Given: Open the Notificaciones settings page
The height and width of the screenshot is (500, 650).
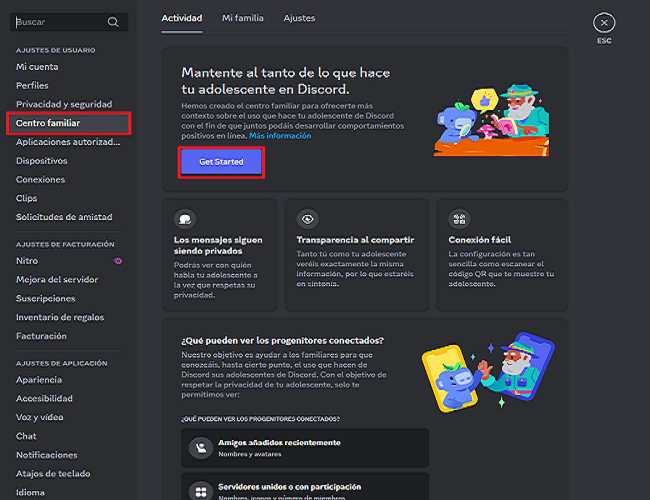Looking at the screenshot, I should [x=49, y=455].
